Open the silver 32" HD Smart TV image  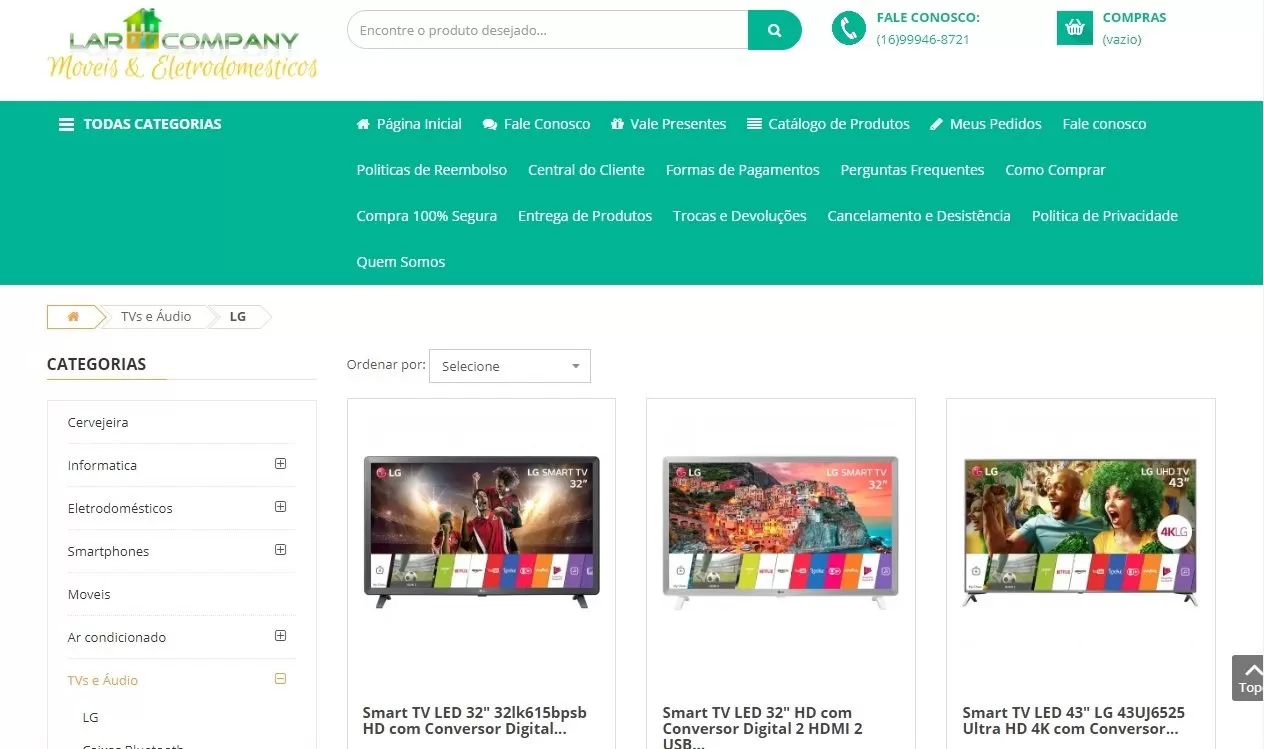tap(781, 531)
